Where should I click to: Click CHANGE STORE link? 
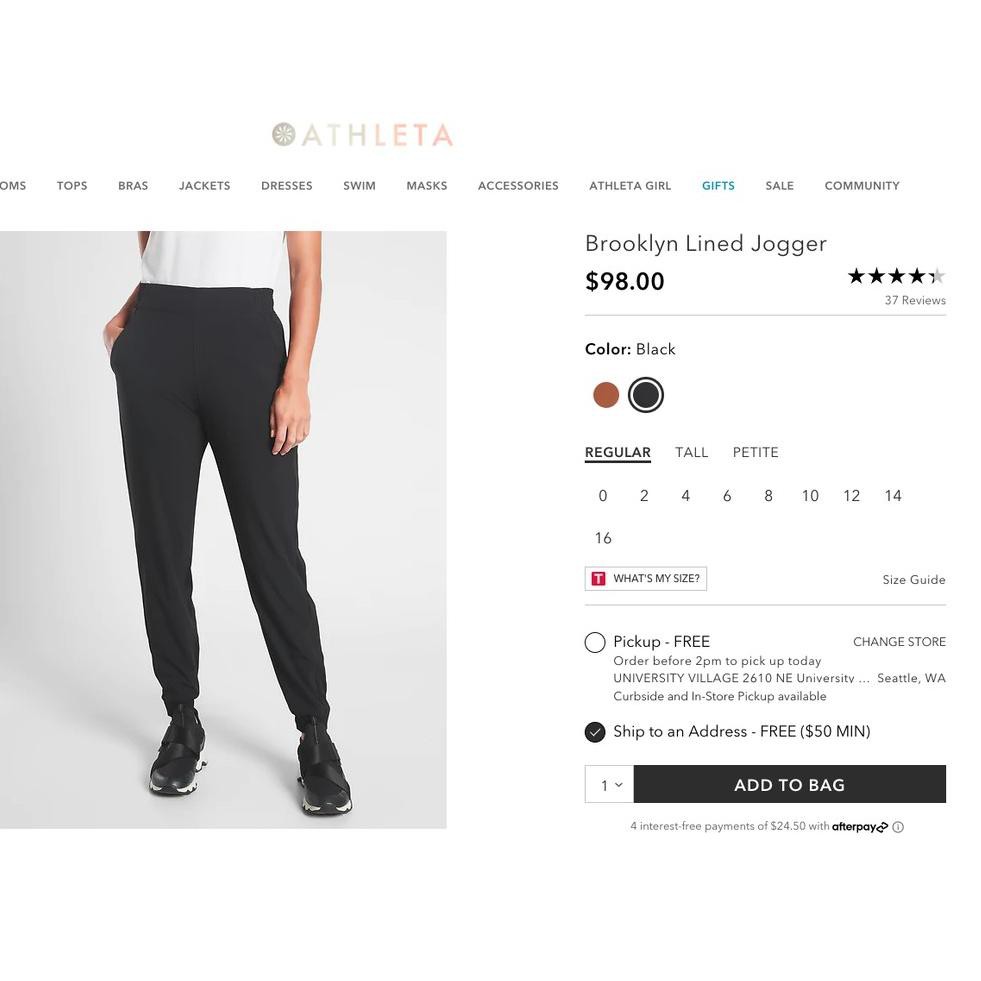point(899,642)
